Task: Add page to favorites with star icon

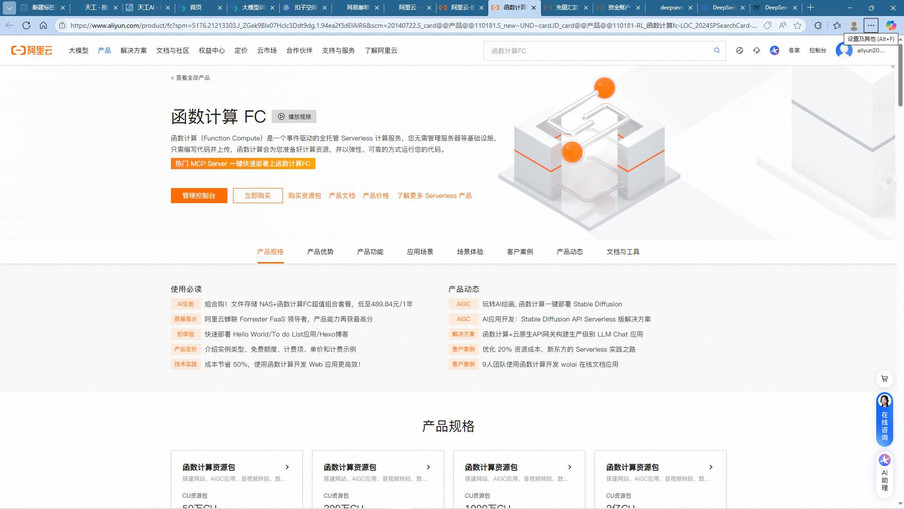Action: coord(797,25)
